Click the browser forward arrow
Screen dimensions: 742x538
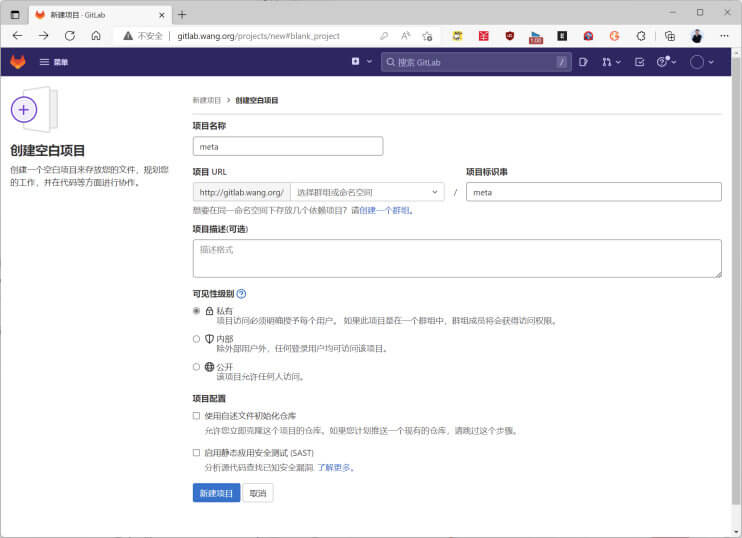tap(44, 35)
